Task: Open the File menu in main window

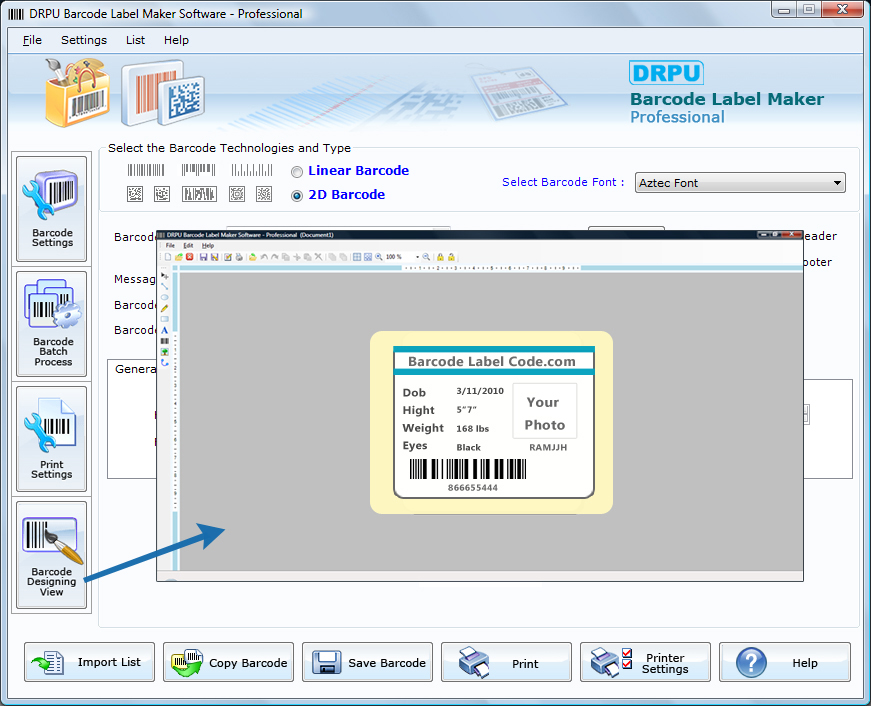Action: pos(32,40)
